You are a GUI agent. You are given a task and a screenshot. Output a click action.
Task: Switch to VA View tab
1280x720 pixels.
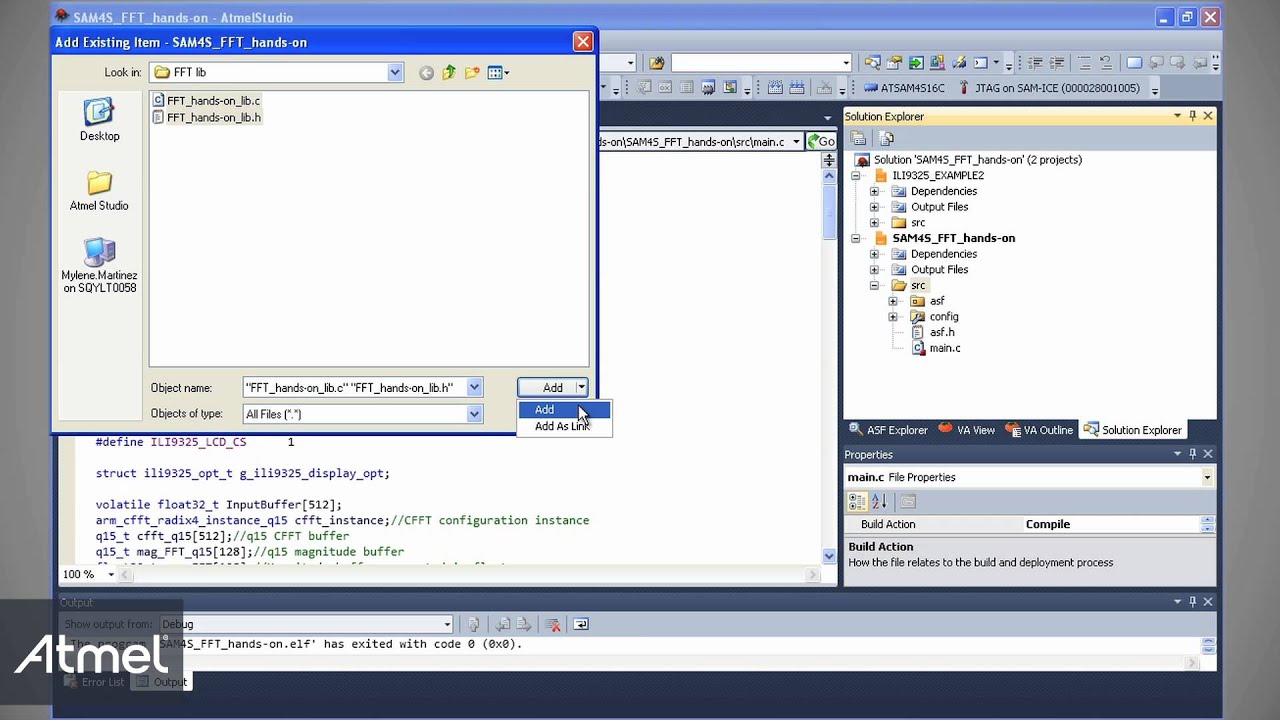pos(966,430)
